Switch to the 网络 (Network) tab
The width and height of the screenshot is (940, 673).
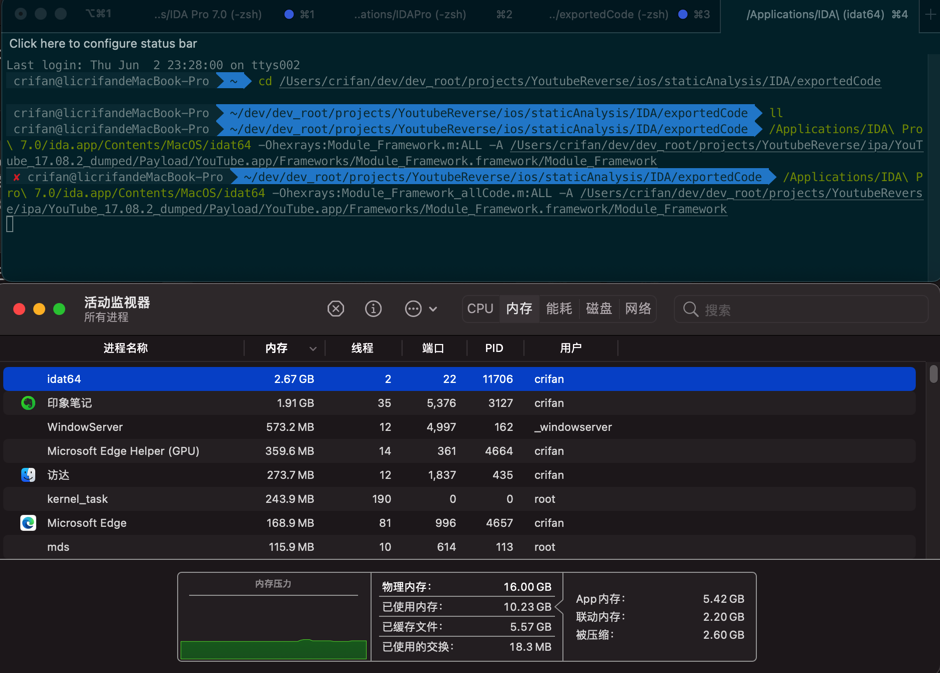pos(637,308)
